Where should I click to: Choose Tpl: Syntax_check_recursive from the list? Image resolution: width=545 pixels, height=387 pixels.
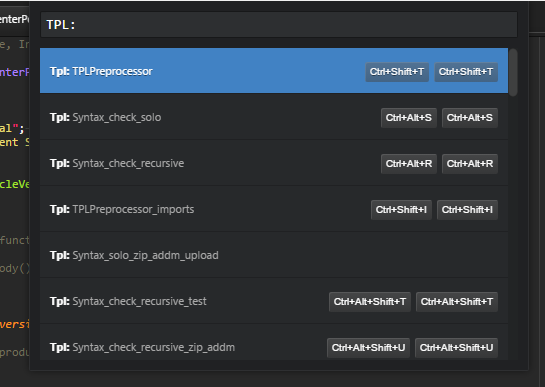pyautogui.click(x=274, y=163)
